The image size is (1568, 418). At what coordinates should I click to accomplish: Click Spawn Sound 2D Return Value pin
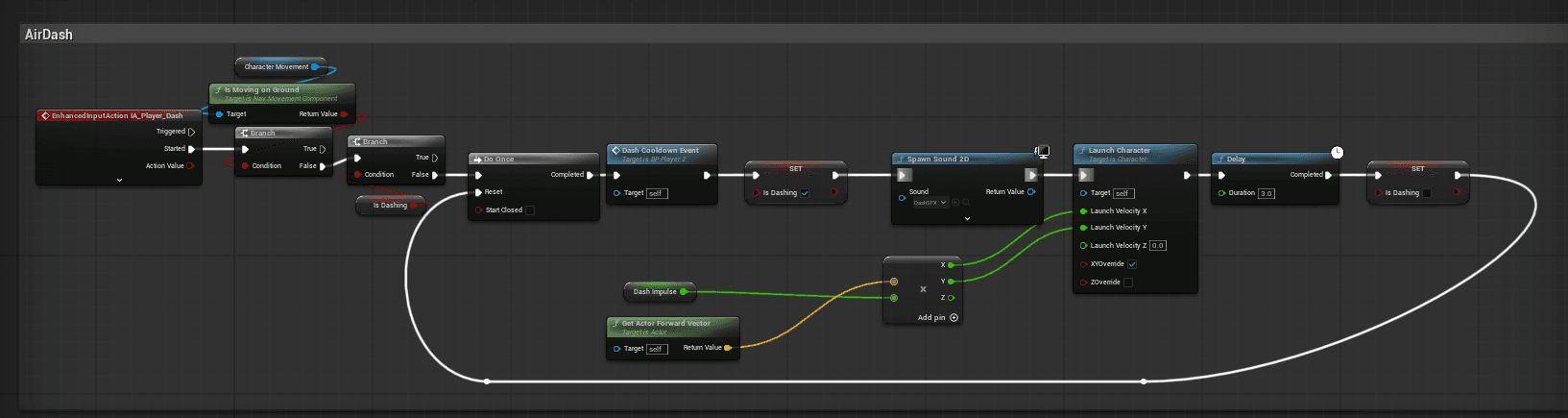click(1031, 192)
